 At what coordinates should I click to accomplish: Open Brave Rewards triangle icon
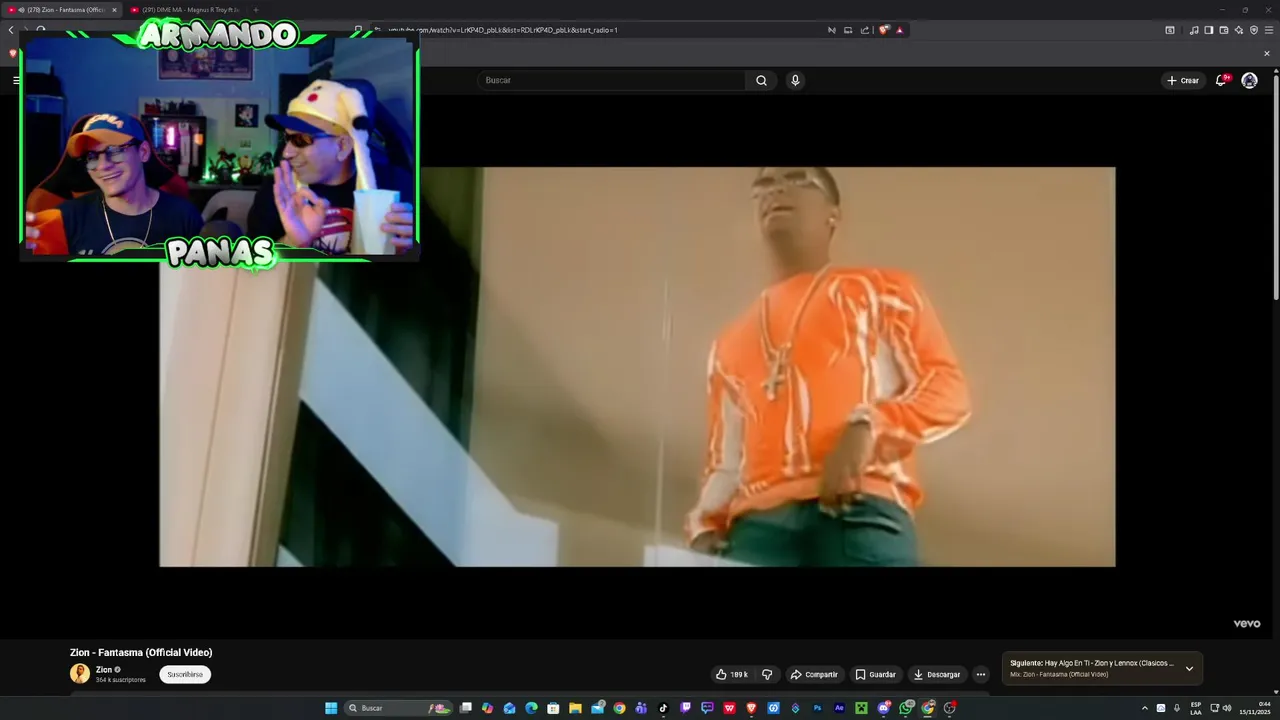[899, 30]
